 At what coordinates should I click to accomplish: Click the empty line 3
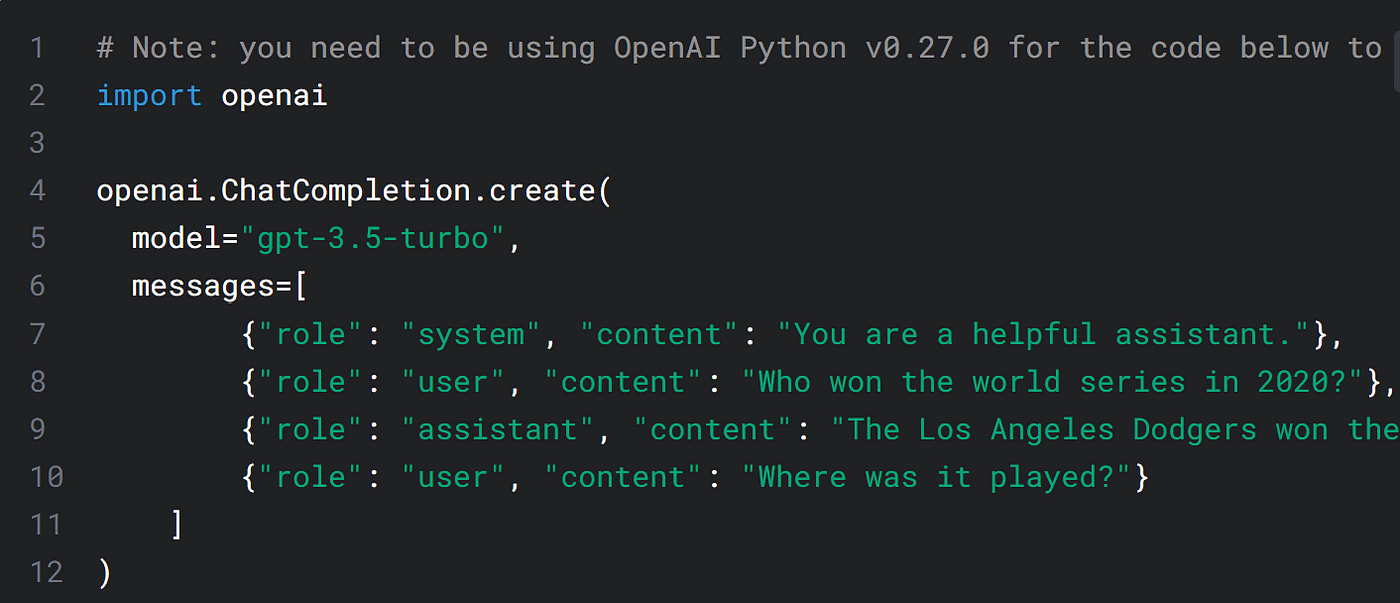tap(700, 143)
